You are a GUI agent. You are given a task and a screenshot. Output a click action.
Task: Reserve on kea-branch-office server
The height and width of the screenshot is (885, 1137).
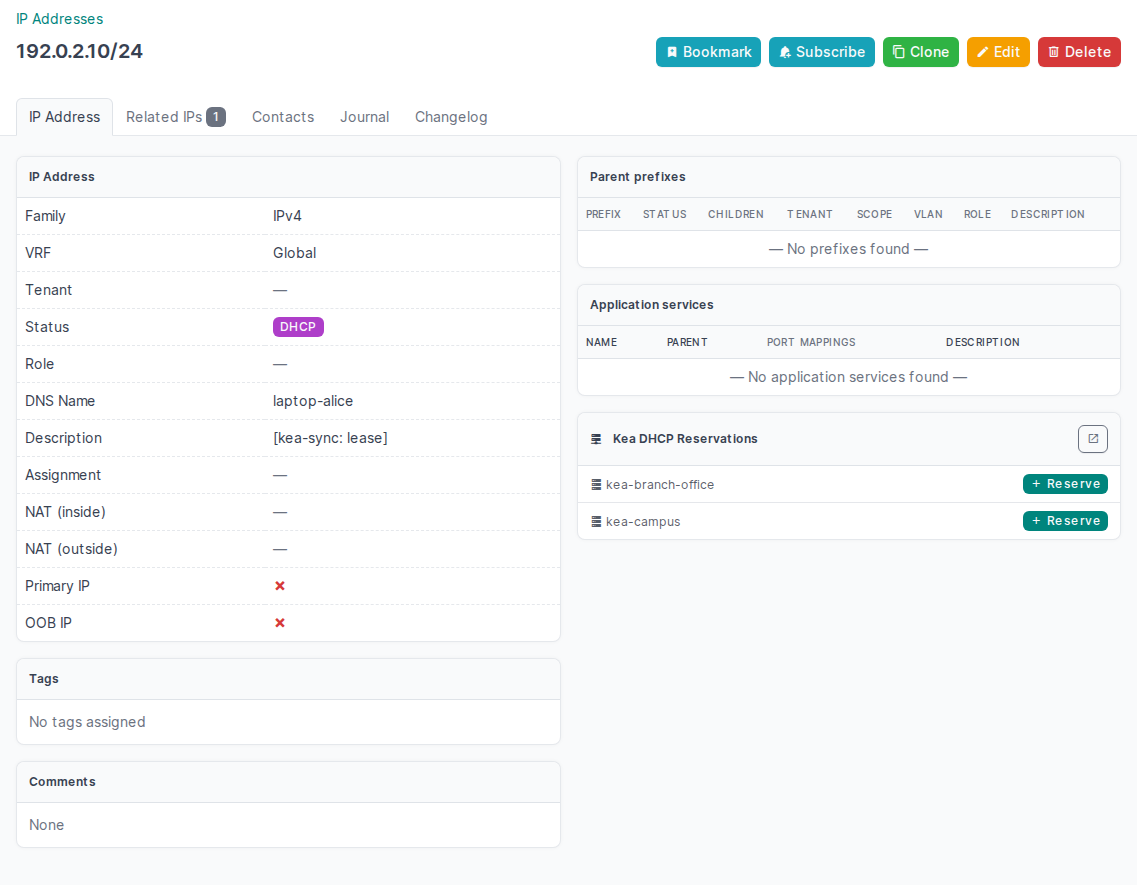pos(1065,484)
